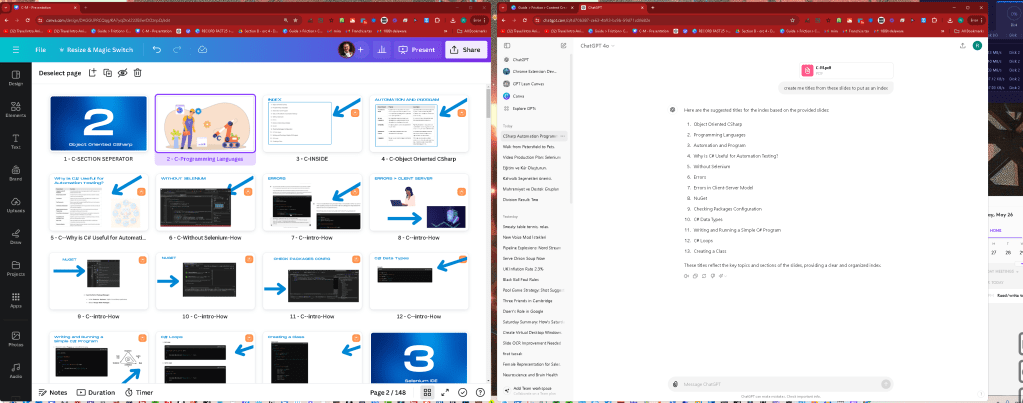Check the cloud save status icon
The image size is (1023, 403).
pyautogui.click(x=202, y=50)
